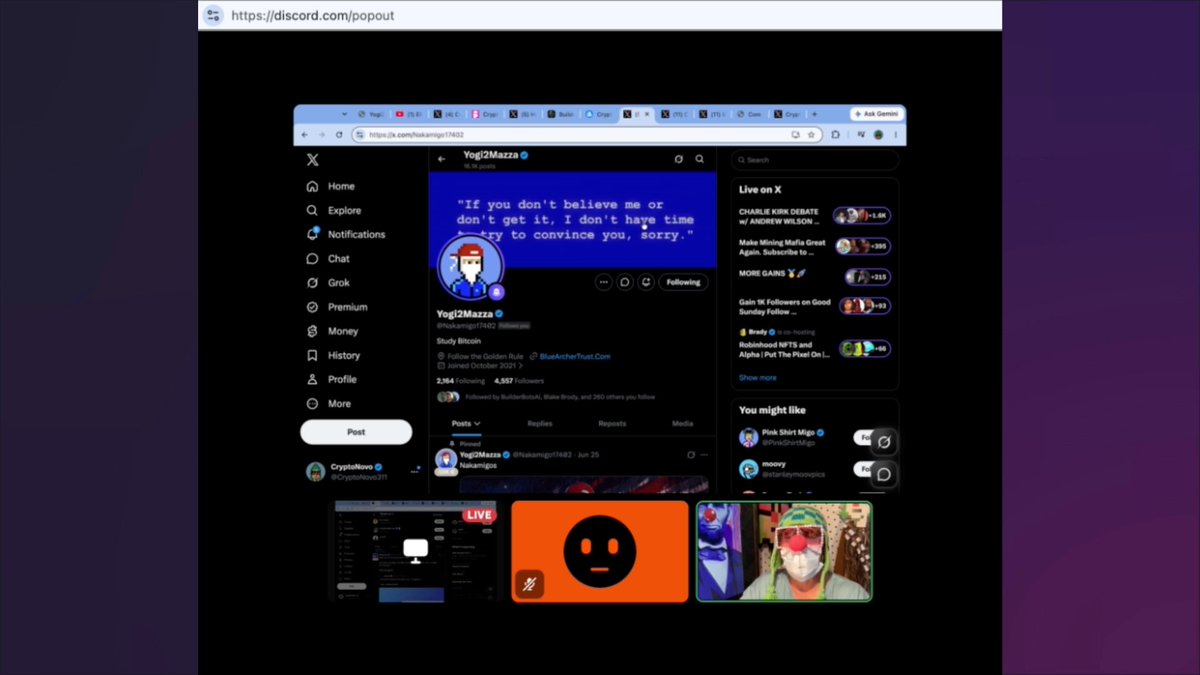
Task: Open Premium in the X sidebar
Action: [337, 307]
